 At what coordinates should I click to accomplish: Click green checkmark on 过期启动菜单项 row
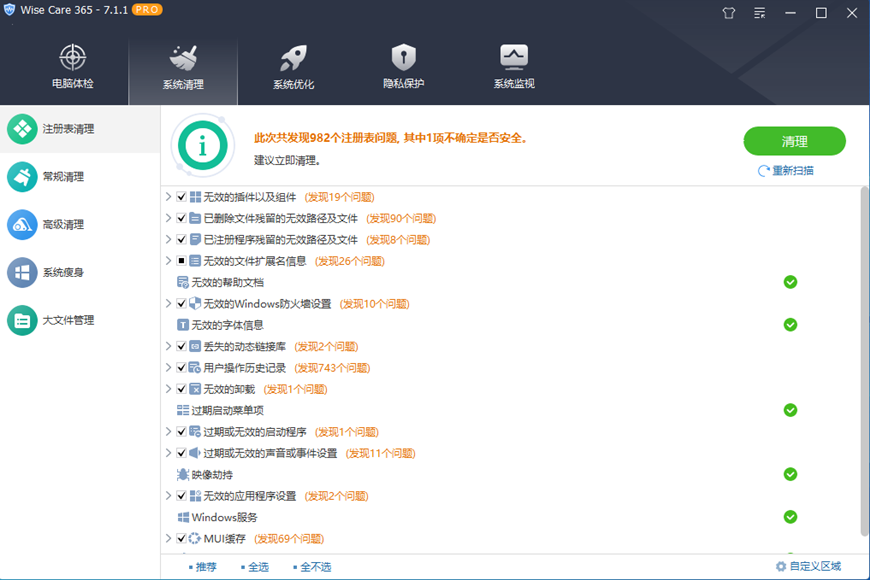pyautogui.click(x=790, y=410)
